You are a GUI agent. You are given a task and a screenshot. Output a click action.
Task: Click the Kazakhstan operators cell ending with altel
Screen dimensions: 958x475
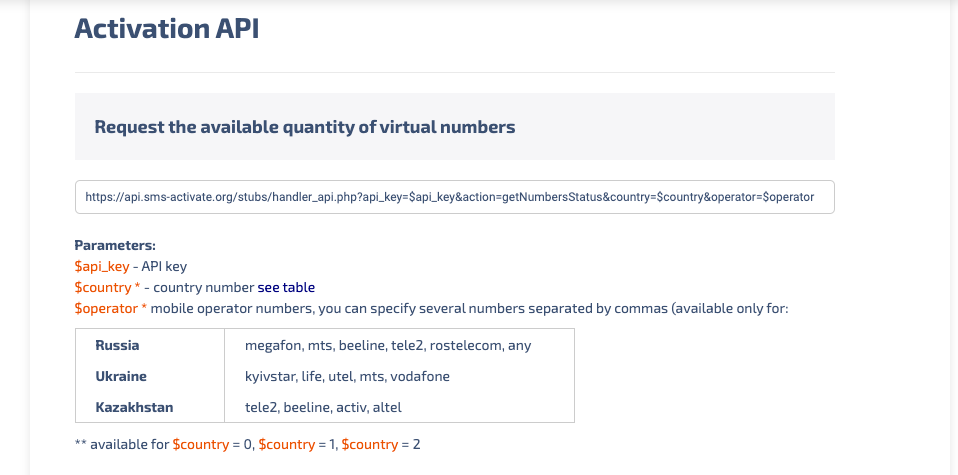point(322,407)
